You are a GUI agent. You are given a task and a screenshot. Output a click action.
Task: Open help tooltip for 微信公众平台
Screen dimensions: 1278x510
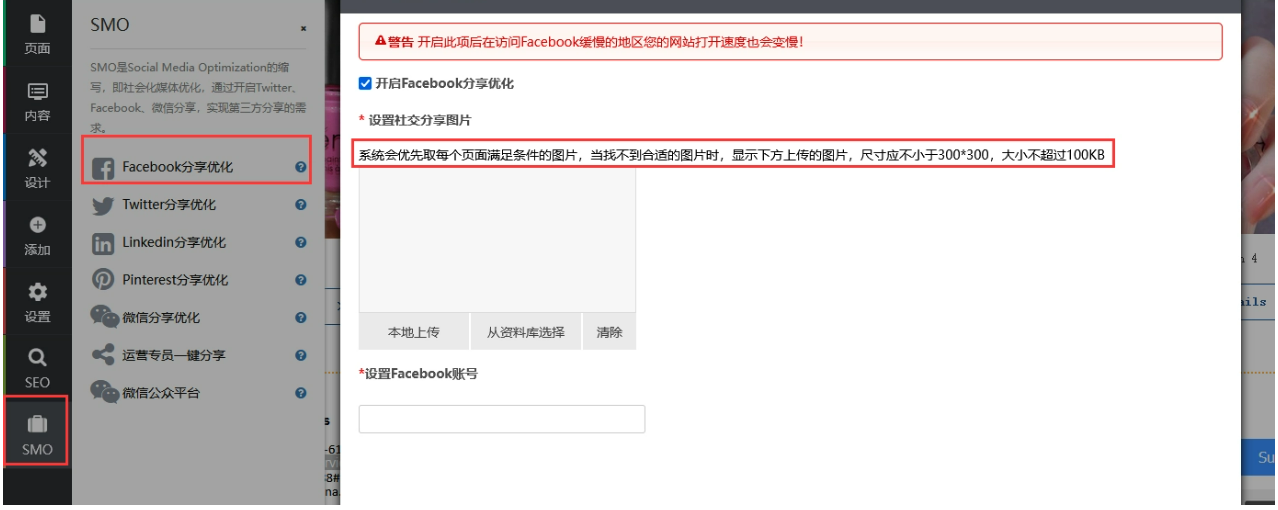click(301, 393)
